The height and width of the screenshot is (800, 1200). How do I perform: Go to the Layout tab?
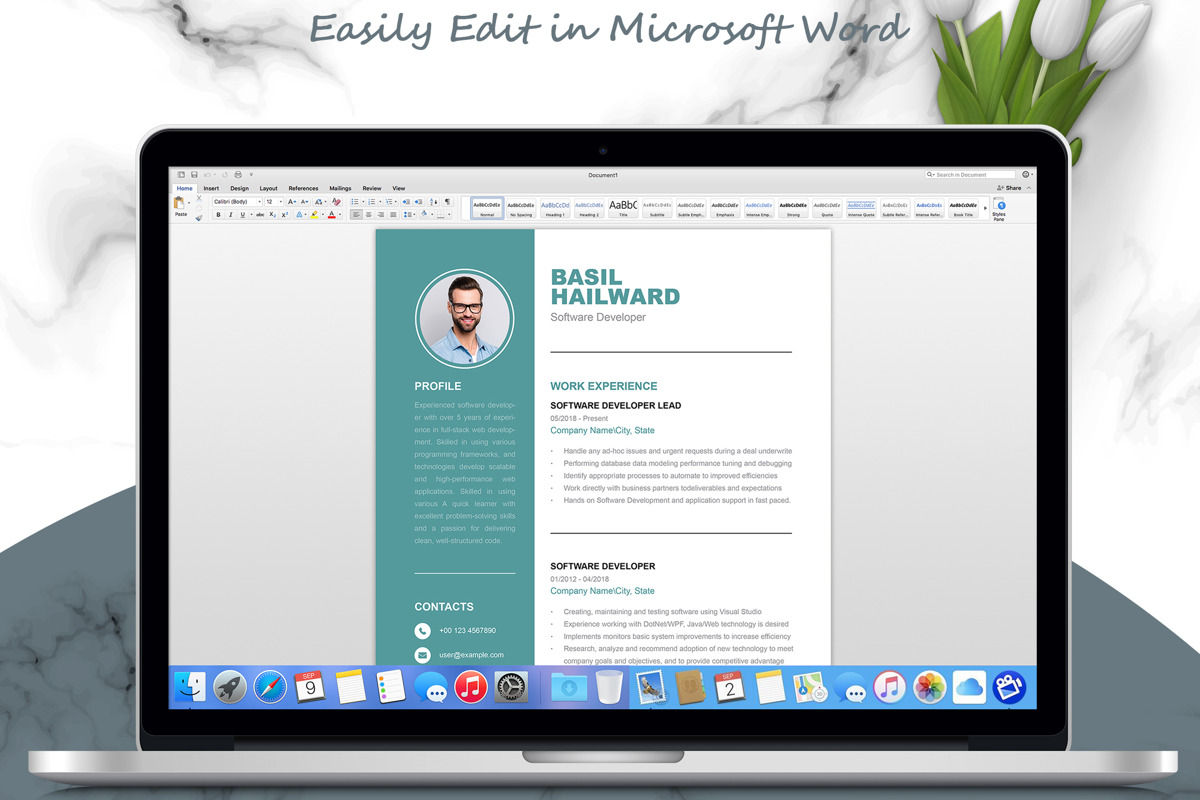click(269, 188)
